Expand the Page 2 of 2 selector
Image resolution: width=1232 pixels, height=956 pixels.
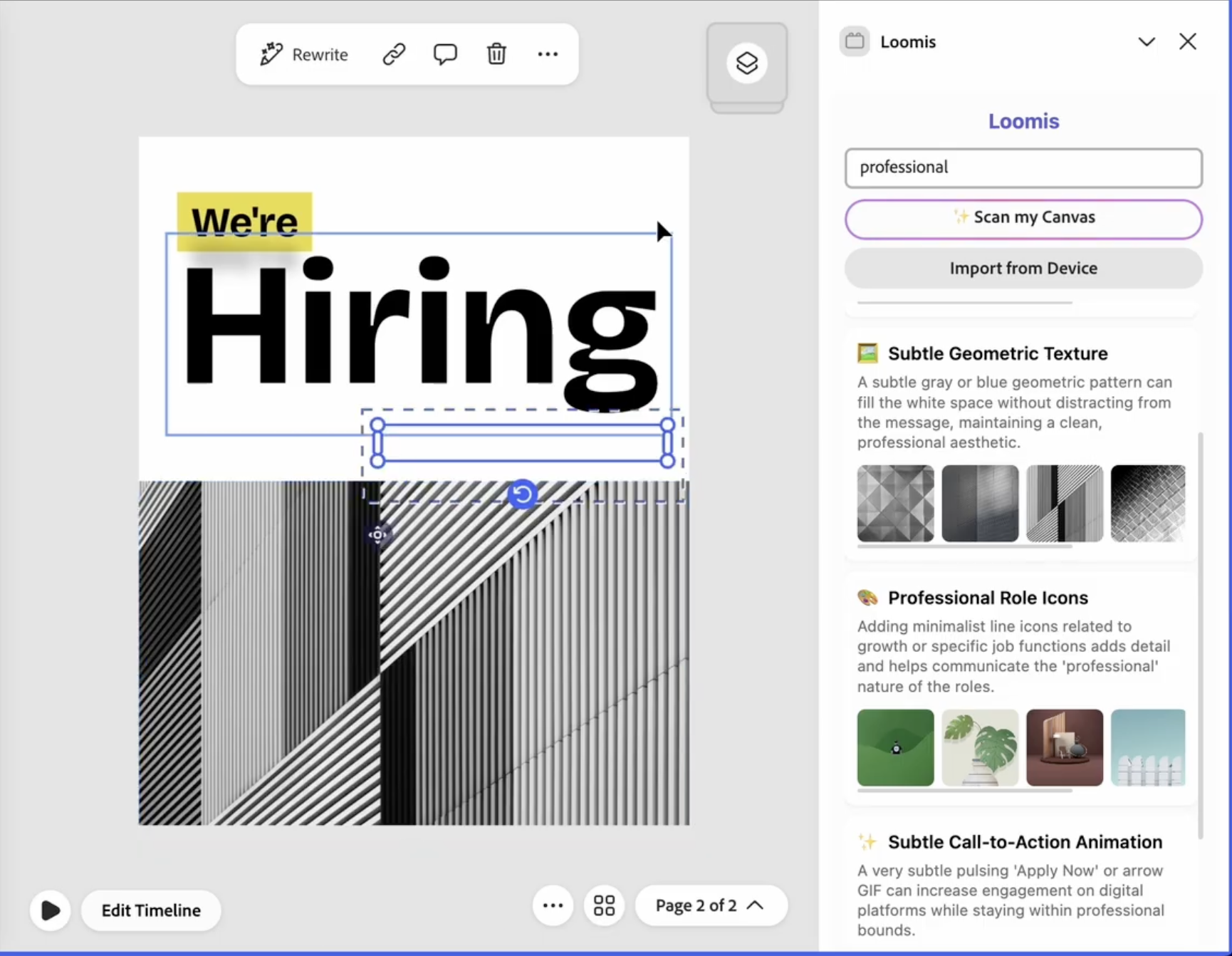point(711,905)
